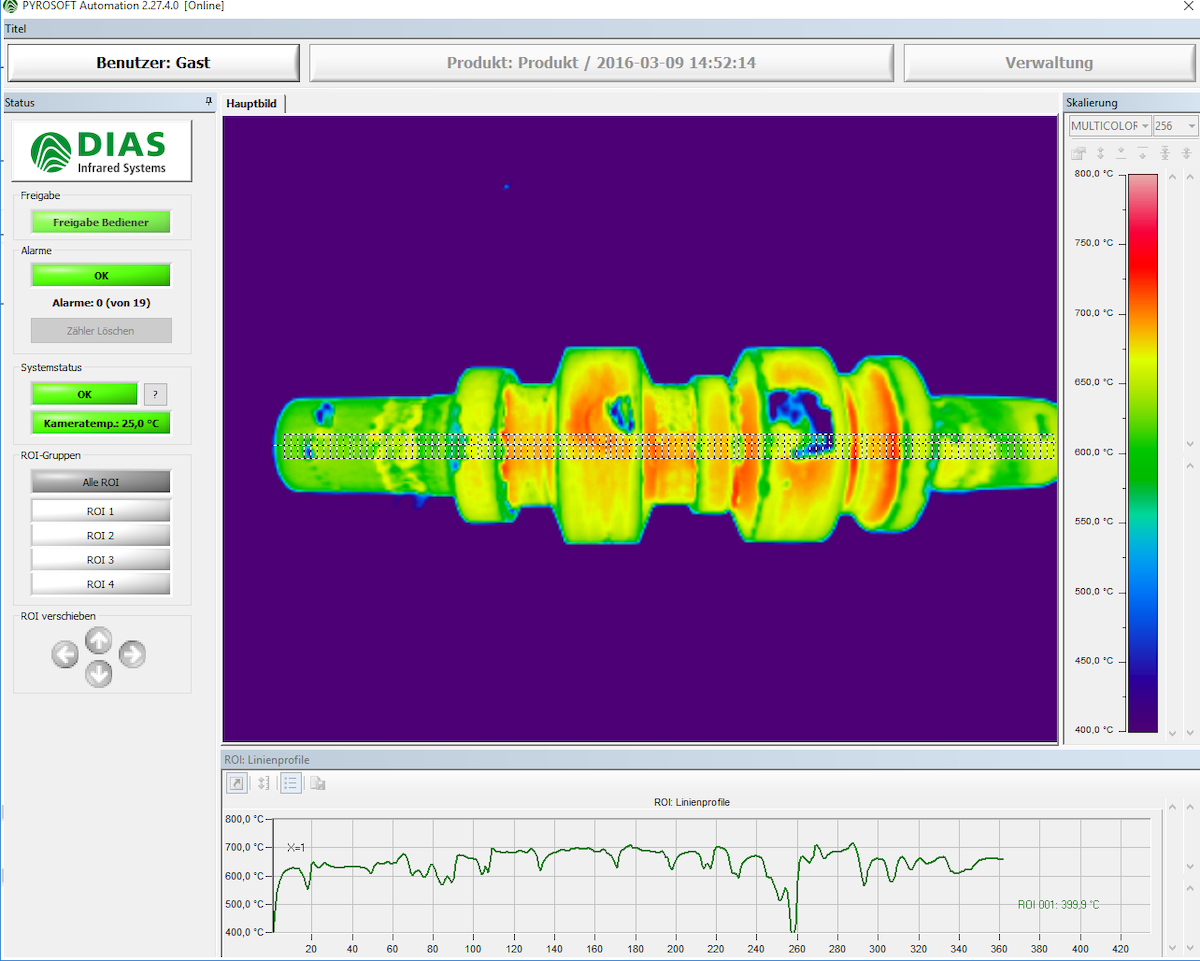Click the save image icon in Linienprofile toolbar
Screen dimensions: 1200x961
pos(317,783)
